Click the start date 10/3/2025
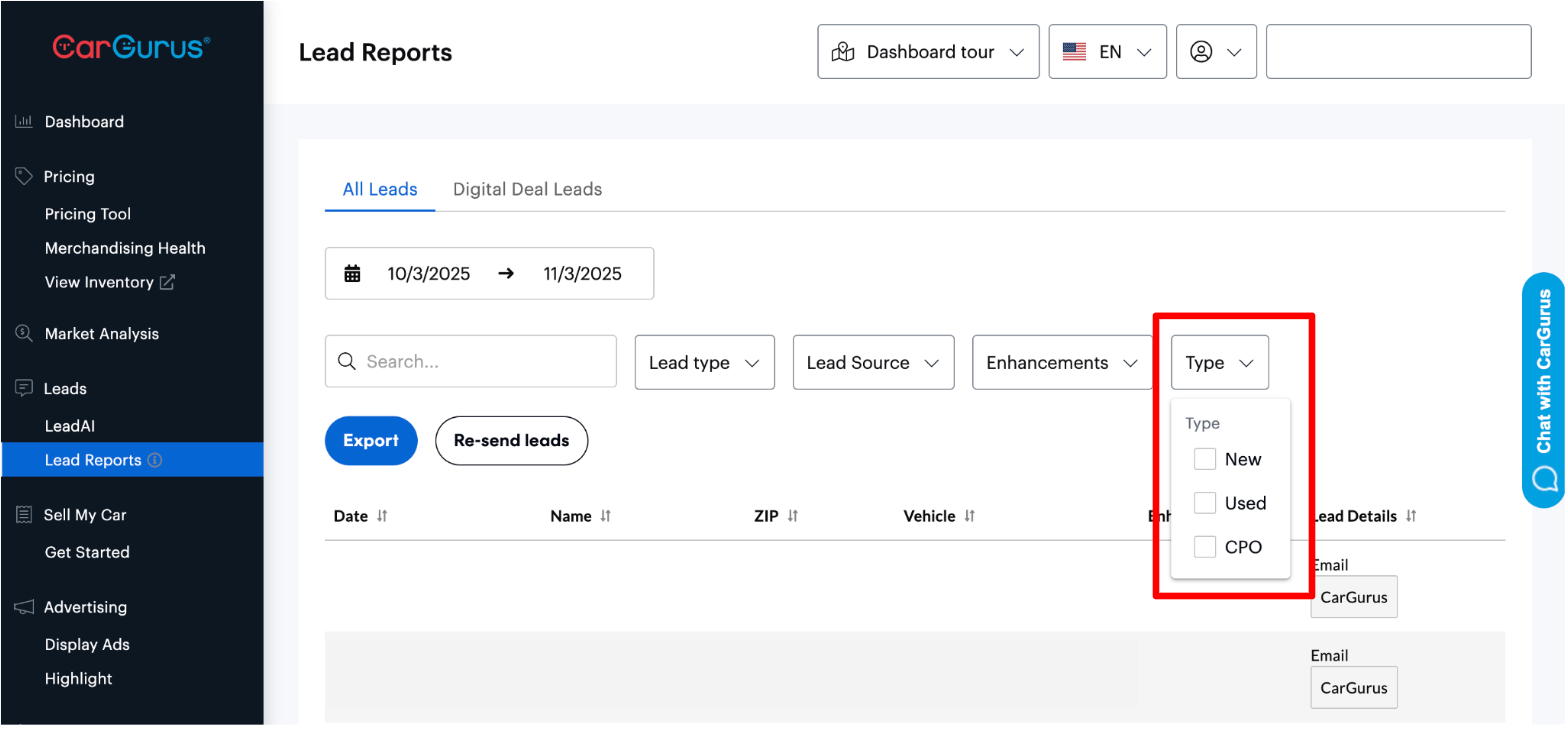 click(429, 274)
